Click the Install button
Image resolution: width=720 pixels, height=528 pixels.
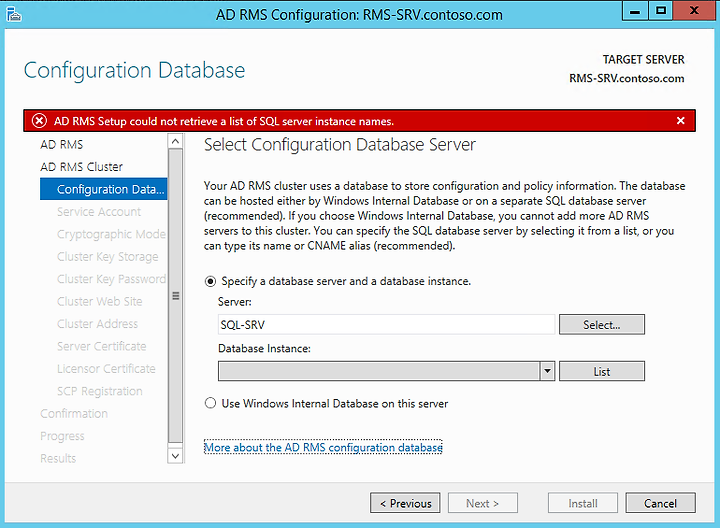[x=583, y=503]
